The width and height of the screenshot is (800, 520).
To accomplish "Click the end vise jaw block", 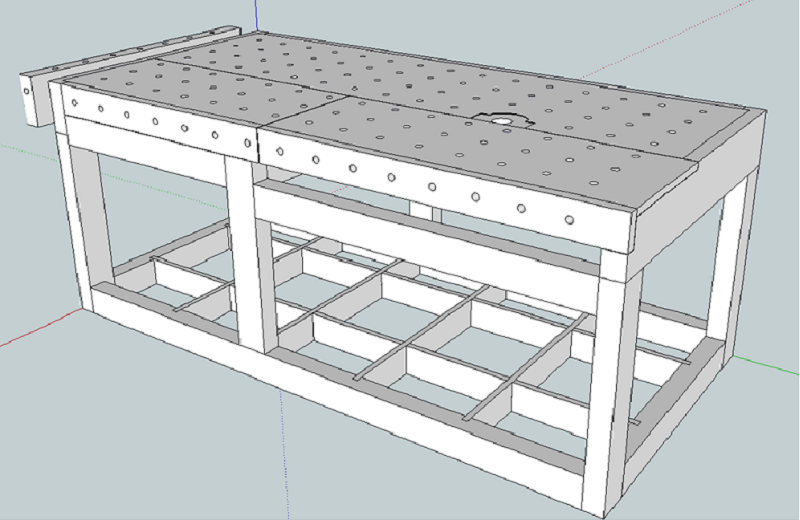I will coord(36,101).
